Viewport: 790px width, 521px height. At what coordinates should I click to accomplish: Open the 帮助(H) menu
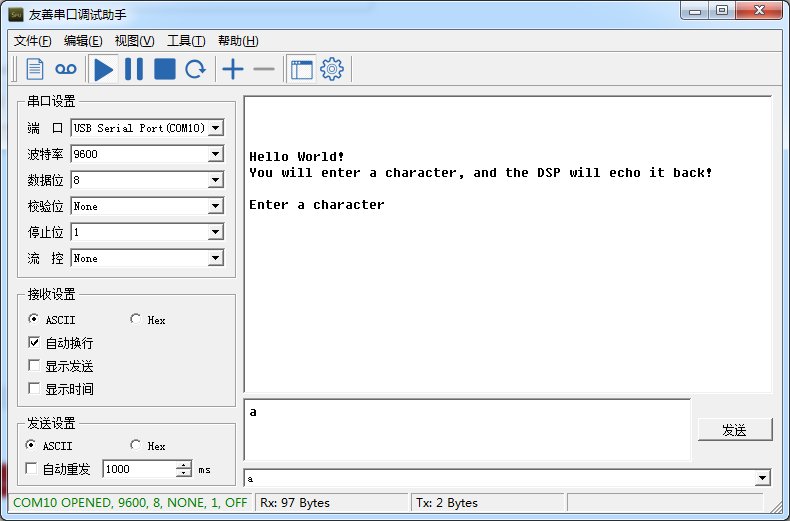[238, 41]
